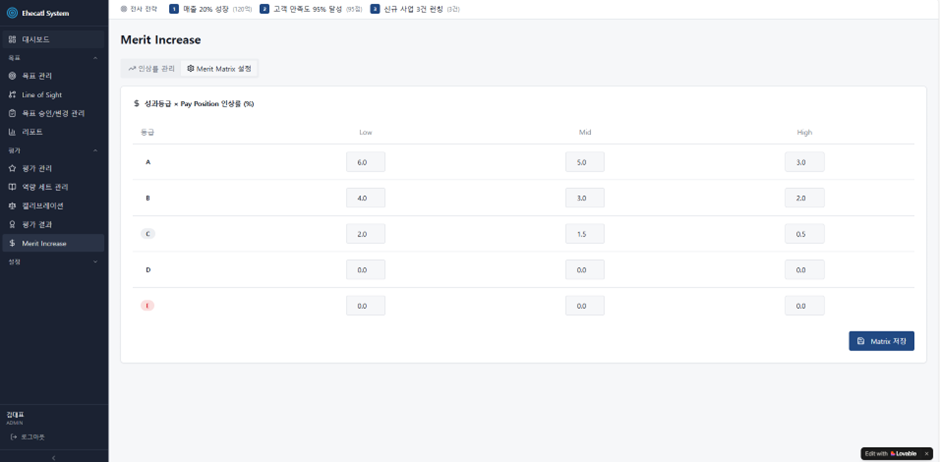Click grade A Mid input showing 5.0

click(585, 162)
